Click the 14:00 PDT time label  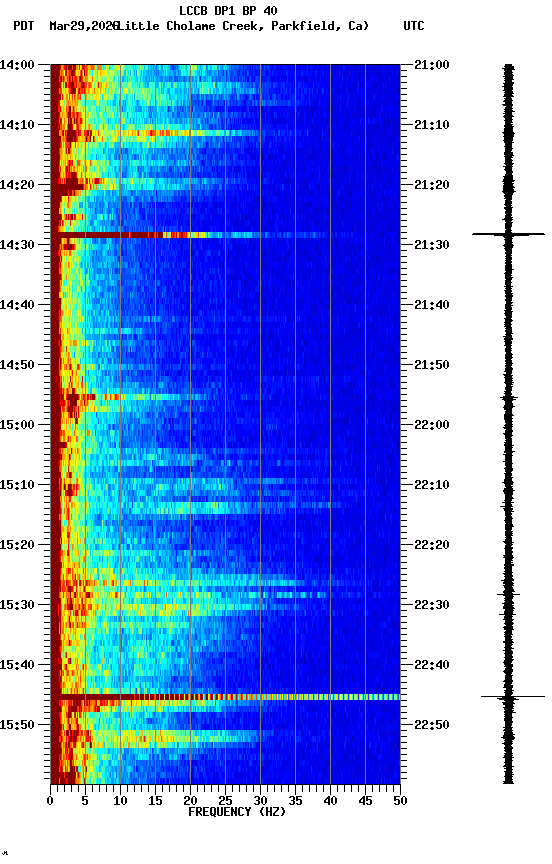(17, 65)
